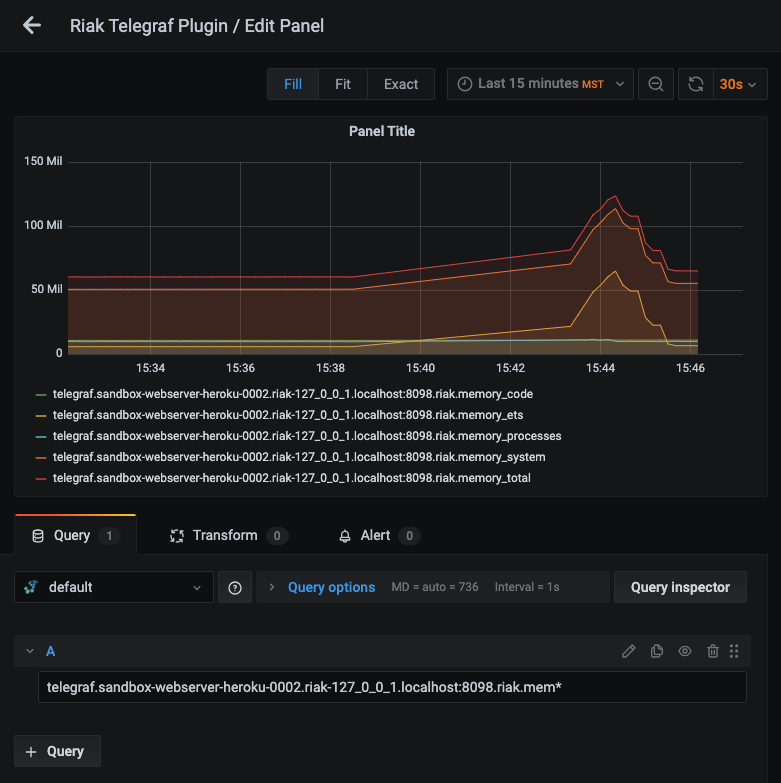Click the 15:34 time axis label
Image resolution: width=781 pixels, height=783 pixels.
(150, 368)
